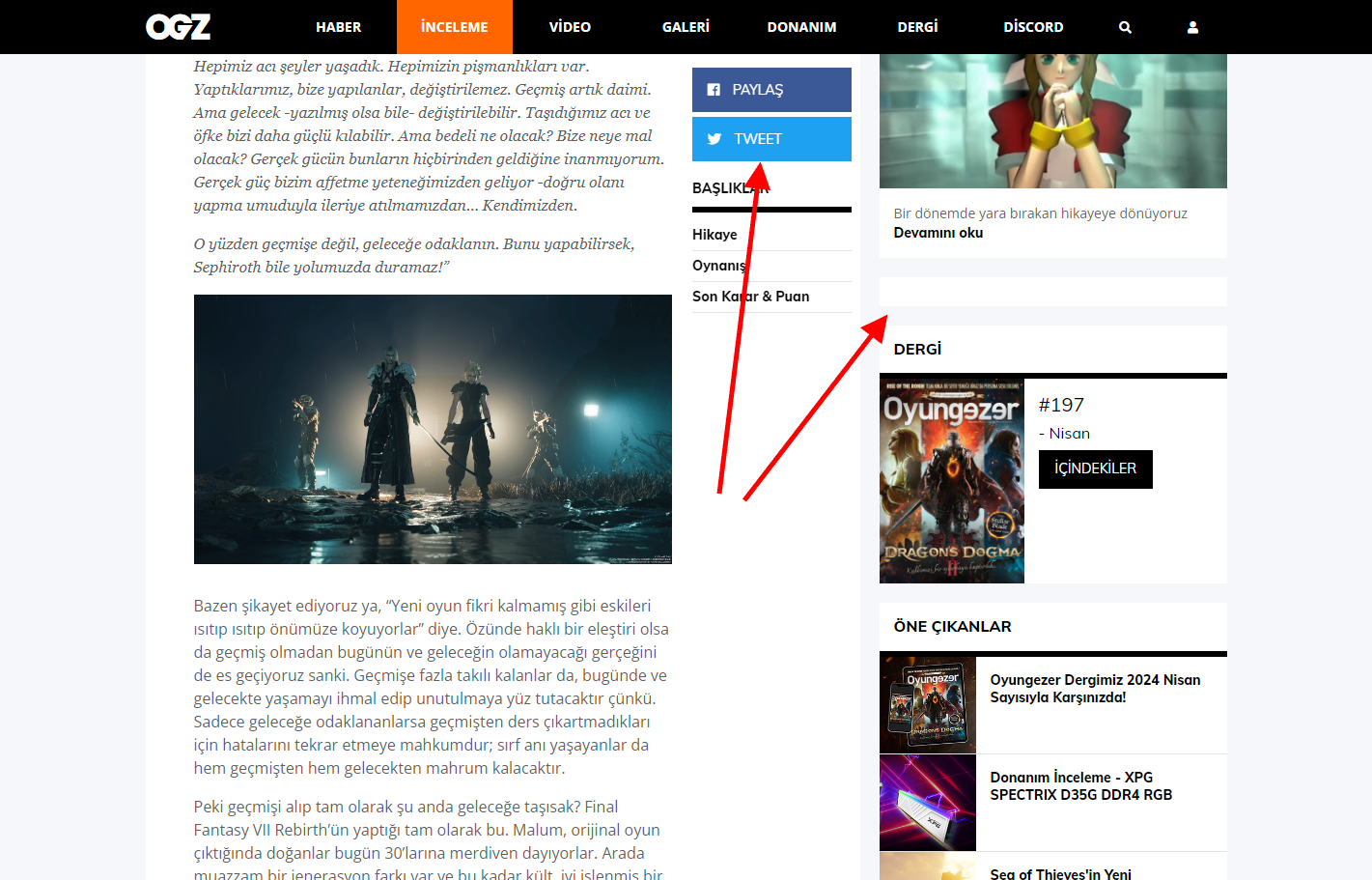Click the Devamını oku link

(x=938, y=233)
